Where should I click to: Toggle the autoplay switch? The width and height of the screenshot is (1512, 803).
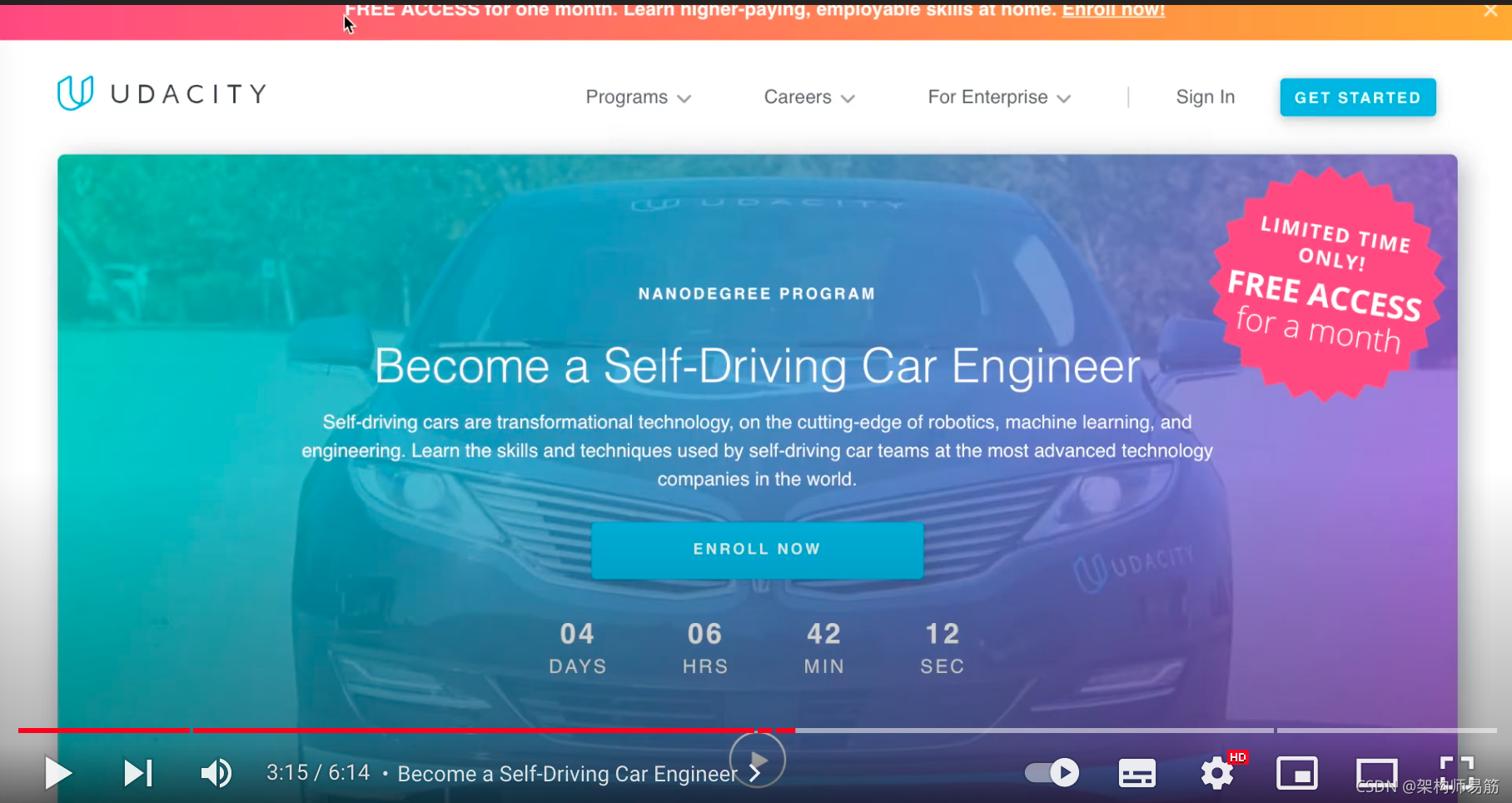click(x=1052, y=773)
